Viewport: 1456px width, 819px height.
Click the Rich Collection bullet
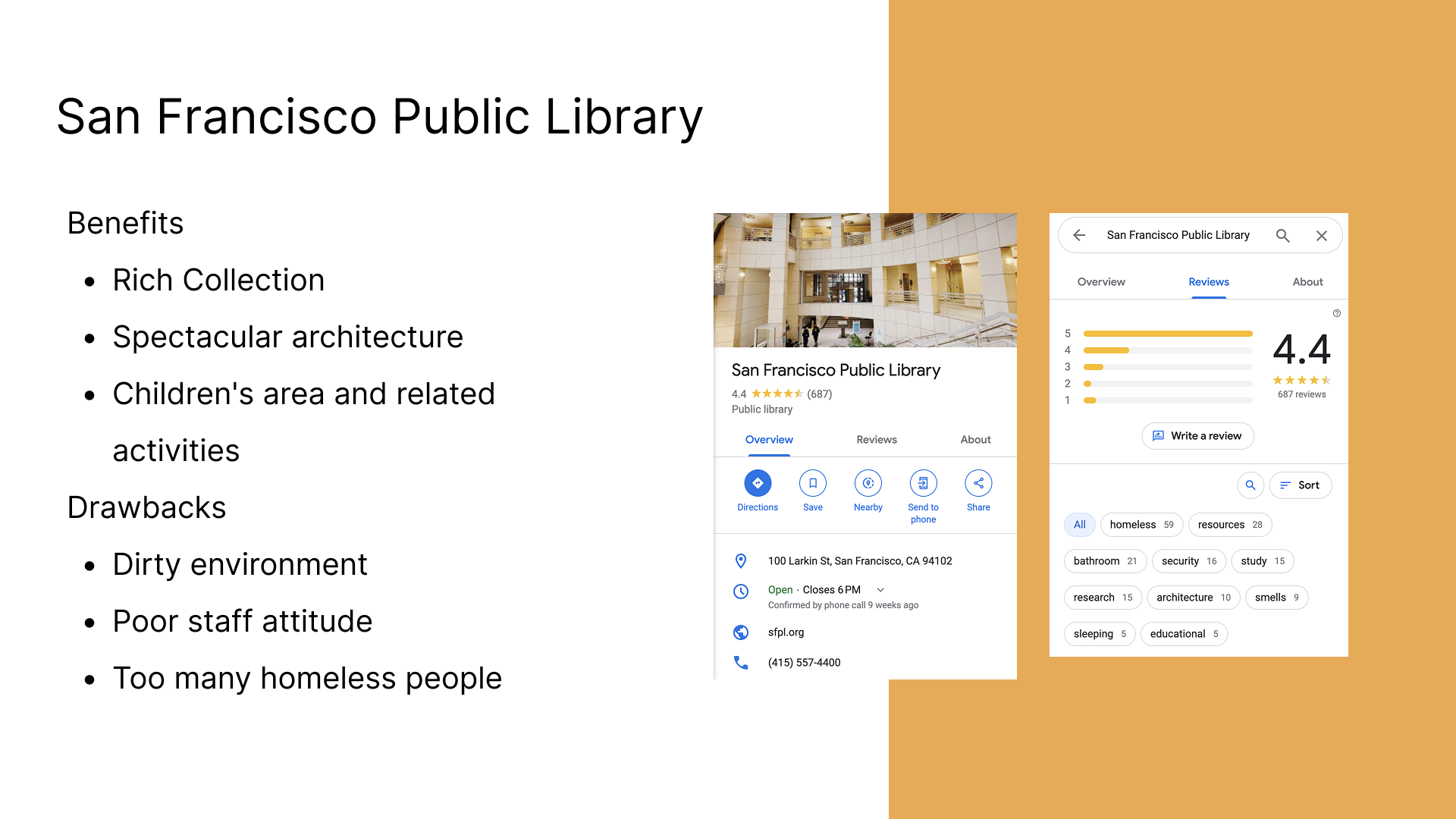[x=218, y=280]
